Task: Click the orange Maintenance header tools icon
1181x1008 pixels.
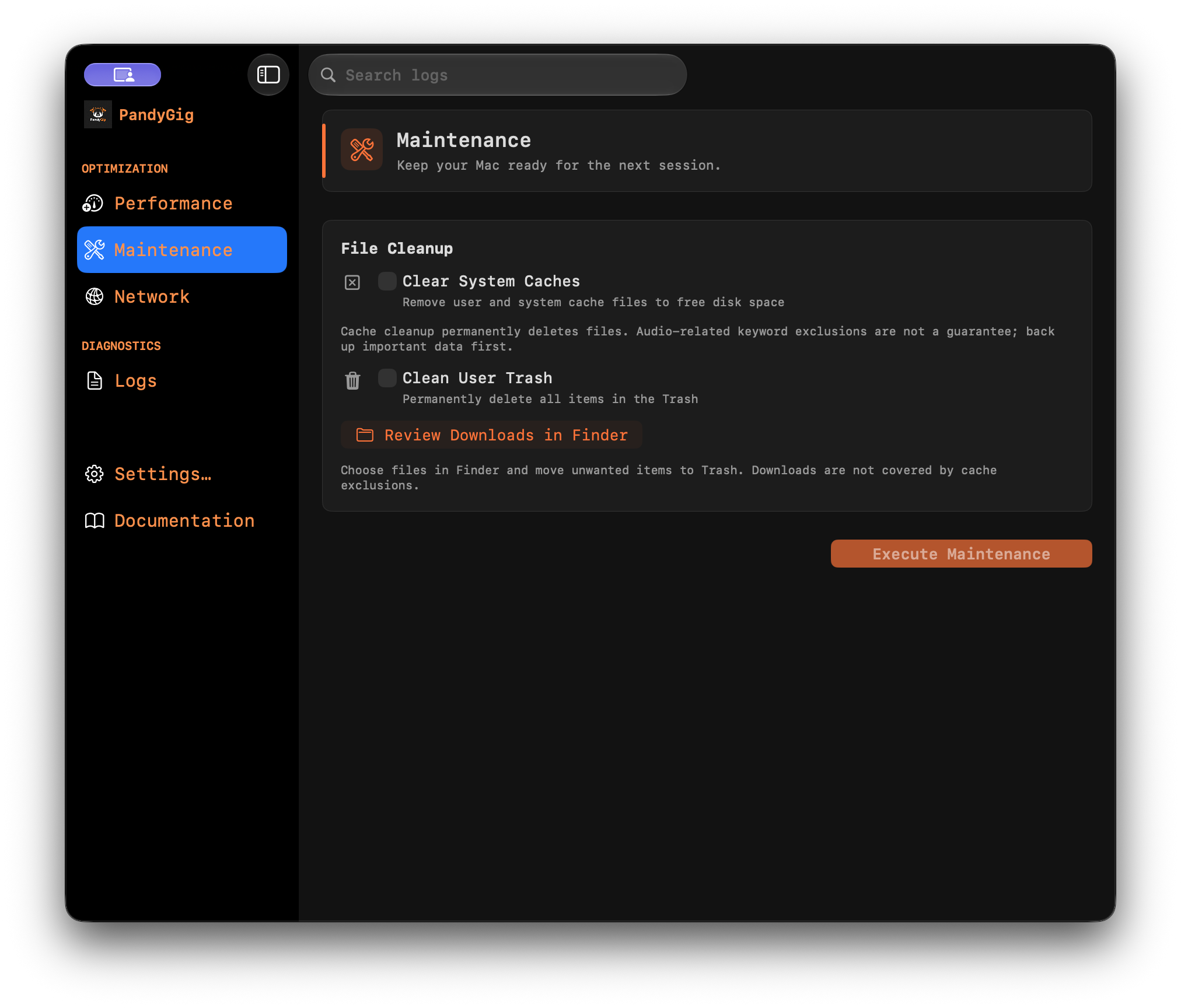Action: coord(362,149)
